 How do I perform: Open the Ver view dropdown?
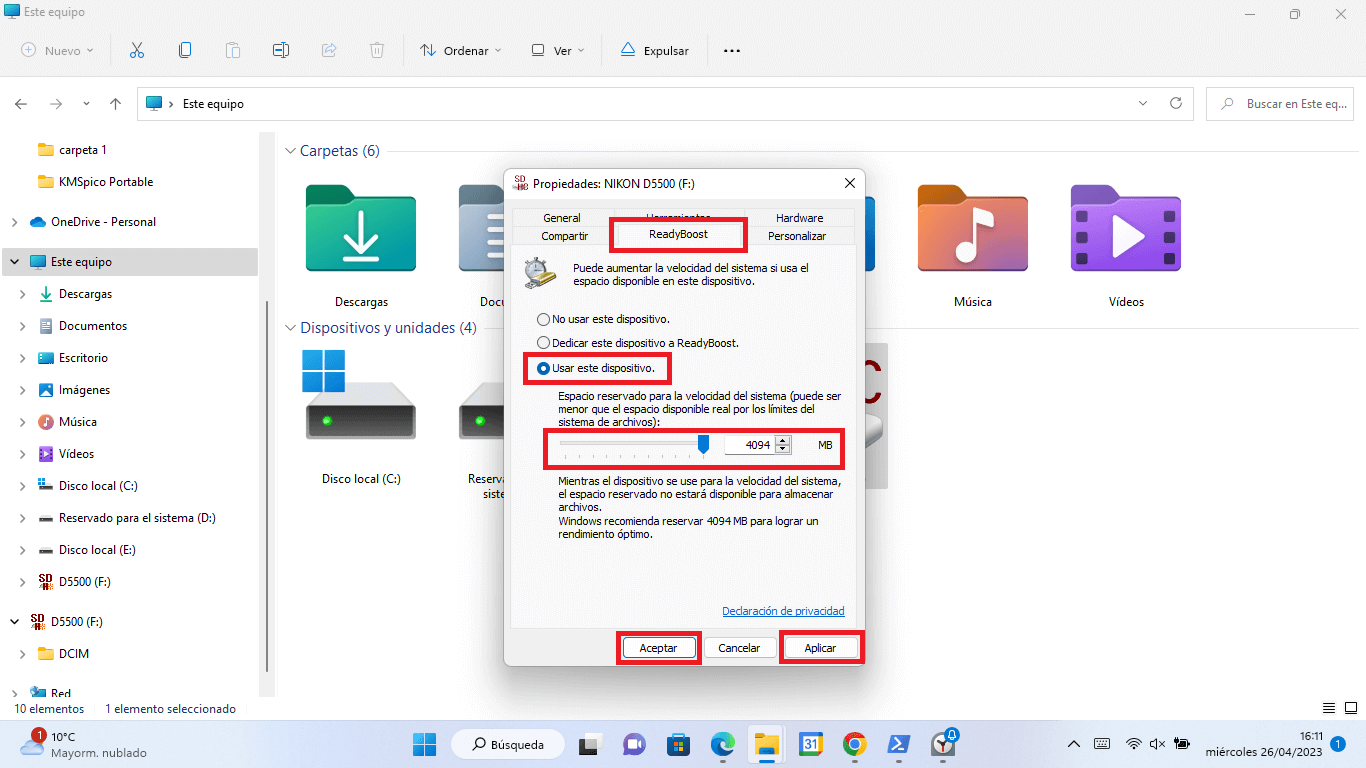(x=558, y=50)
